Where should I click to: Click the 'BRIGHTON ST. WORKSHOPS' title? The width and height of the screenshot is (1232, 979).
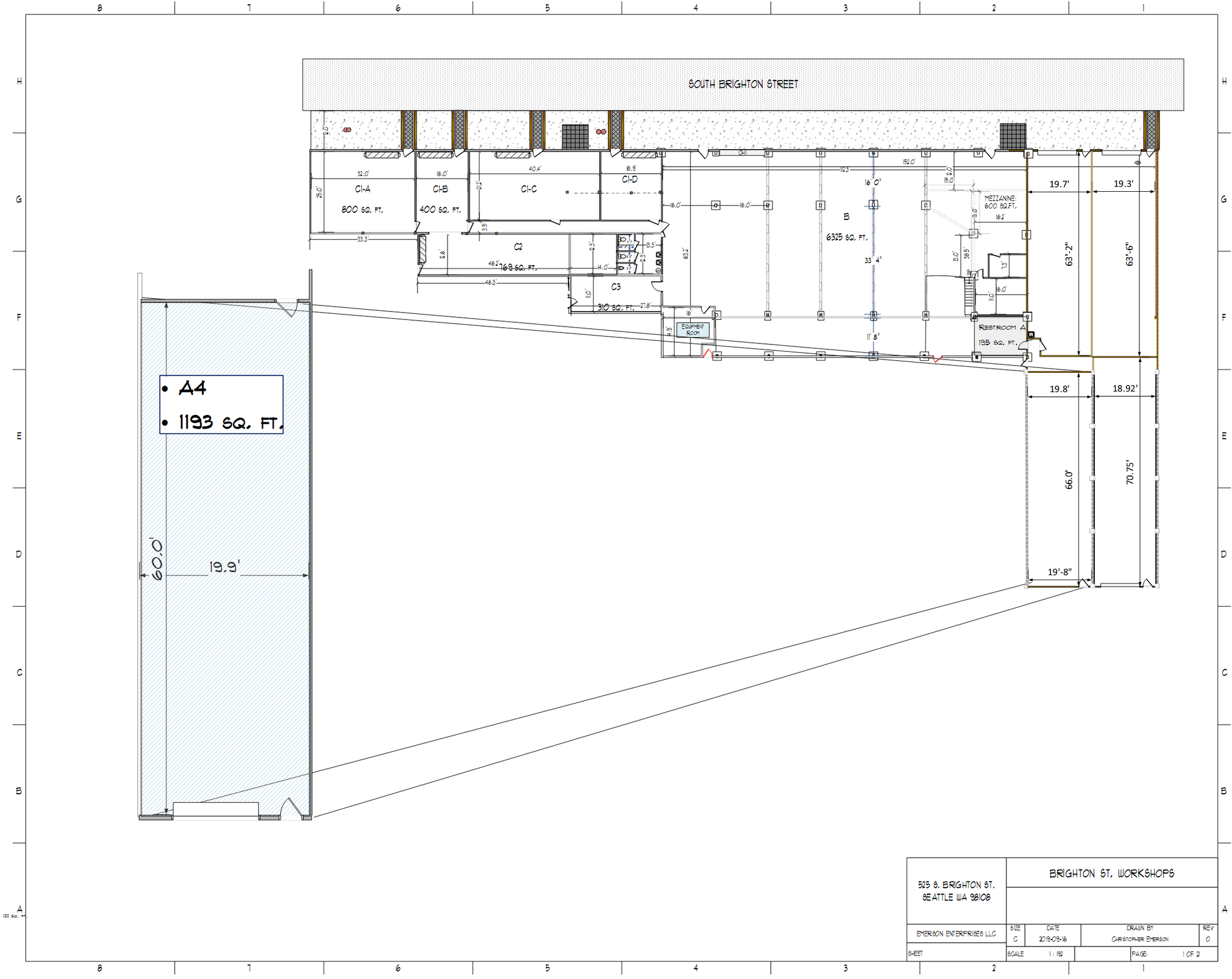pyautogui.click(x=1112, y=873)
